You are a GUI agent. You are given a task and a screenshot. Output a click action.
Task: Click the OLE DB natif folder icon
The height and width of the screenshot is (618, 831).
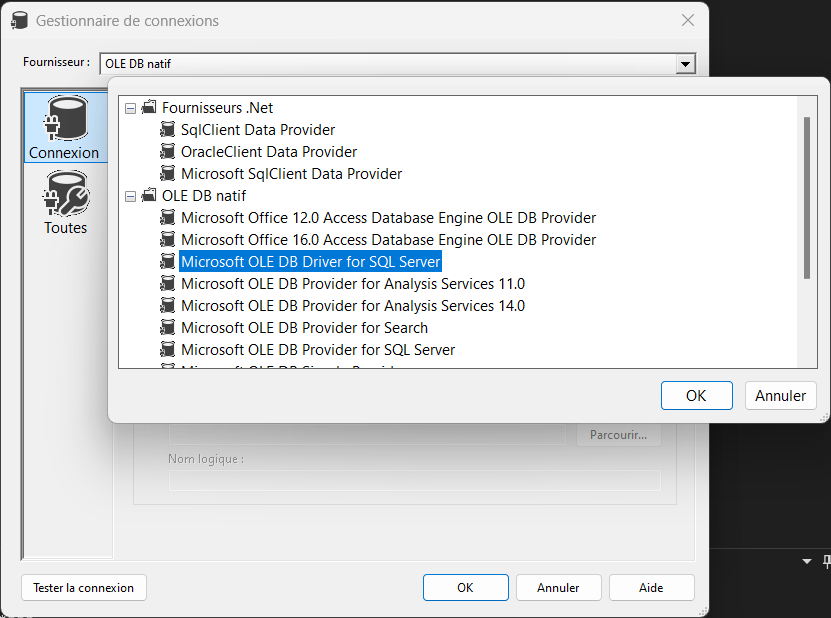tap(149, 196)
